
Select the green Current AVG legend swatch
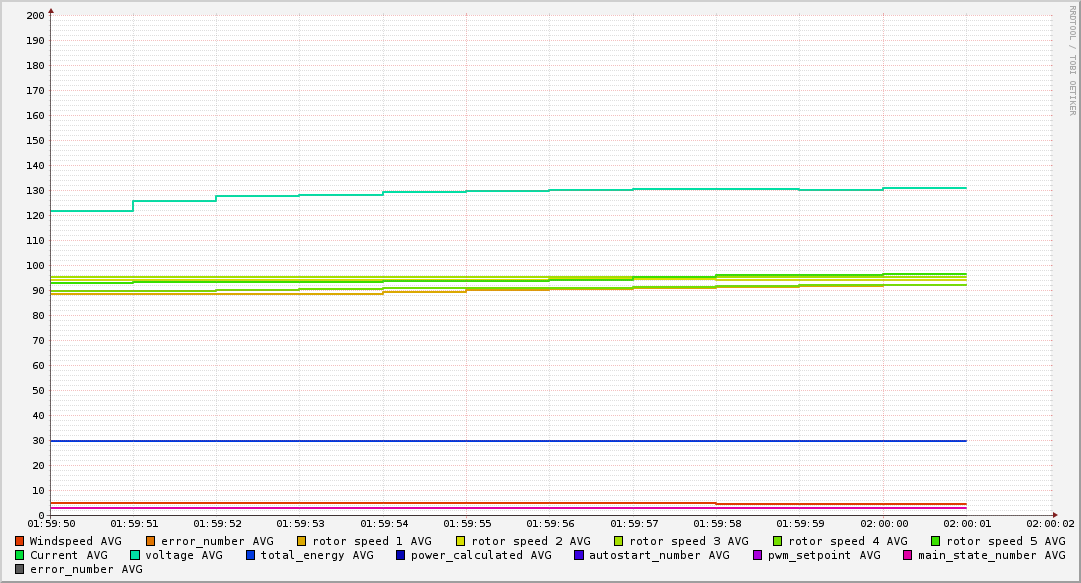click(20, 555)
